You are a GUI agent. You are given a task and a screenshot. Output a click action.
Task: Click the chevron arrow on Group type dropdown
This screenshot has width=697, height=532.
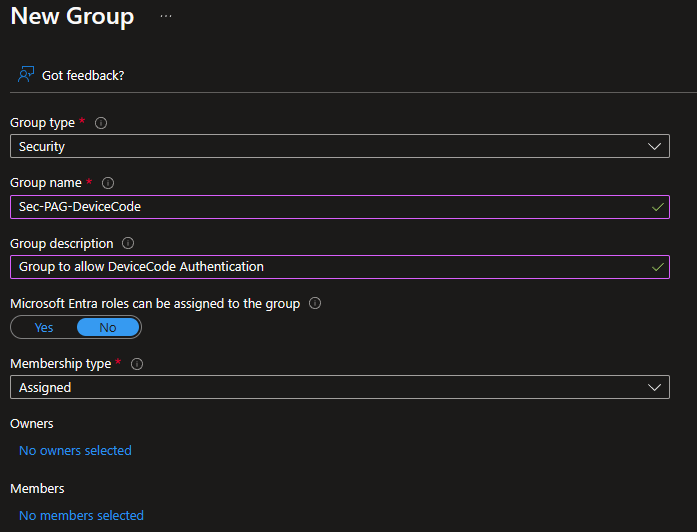pos(655,147)
